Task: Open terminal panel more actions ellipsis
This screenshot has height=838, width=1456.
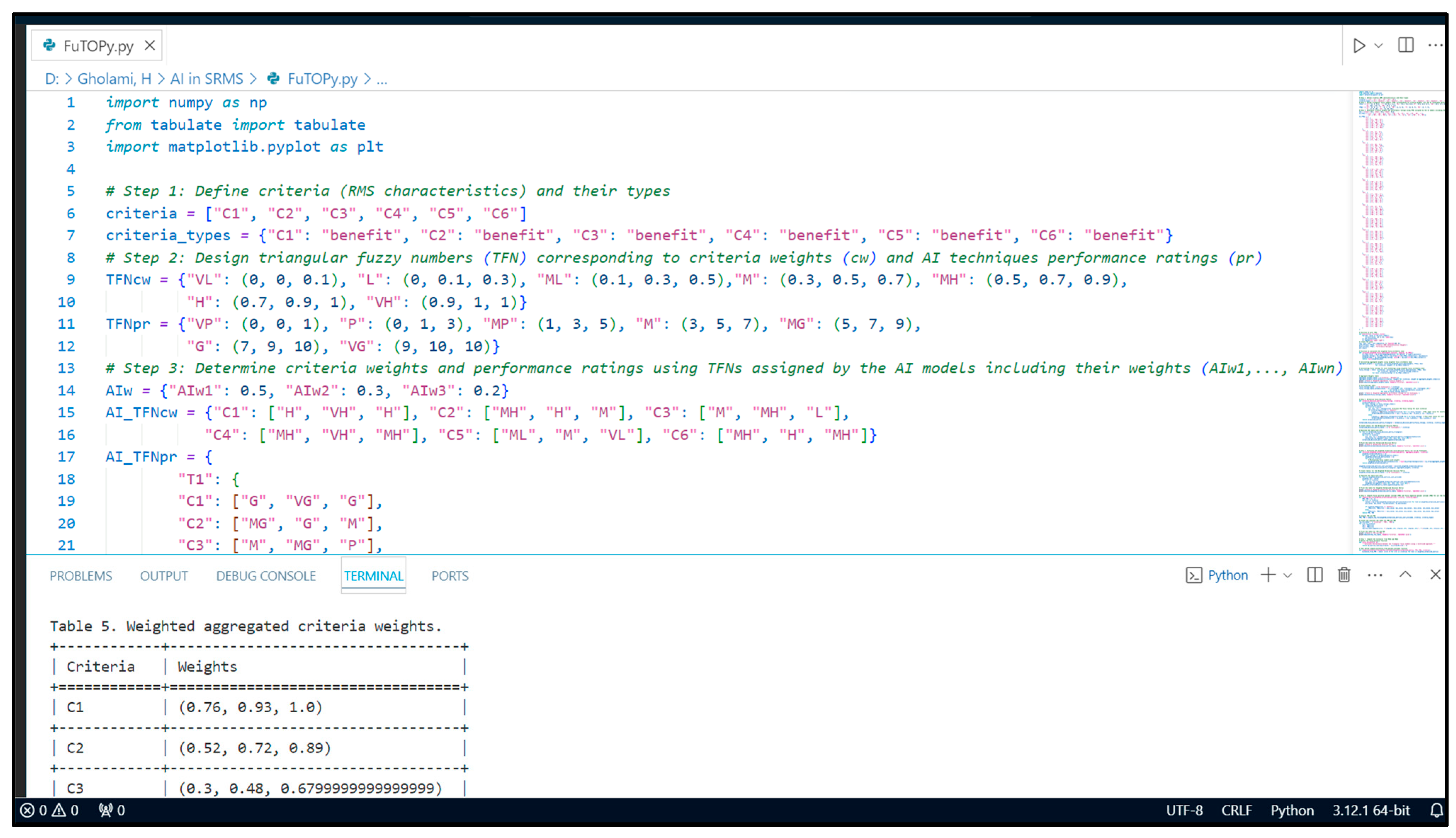Action: pos(1374,575)
